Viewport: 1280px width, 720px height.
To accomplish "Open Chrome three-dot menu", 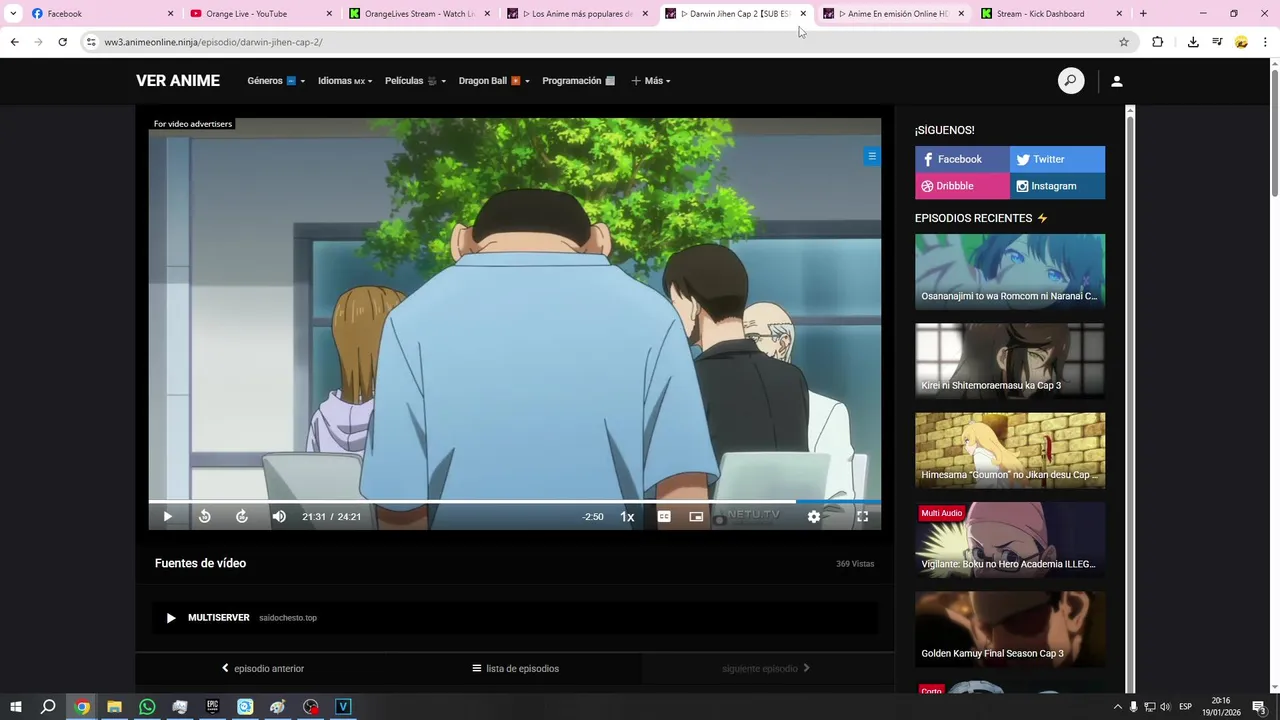I will [1266, 42].
